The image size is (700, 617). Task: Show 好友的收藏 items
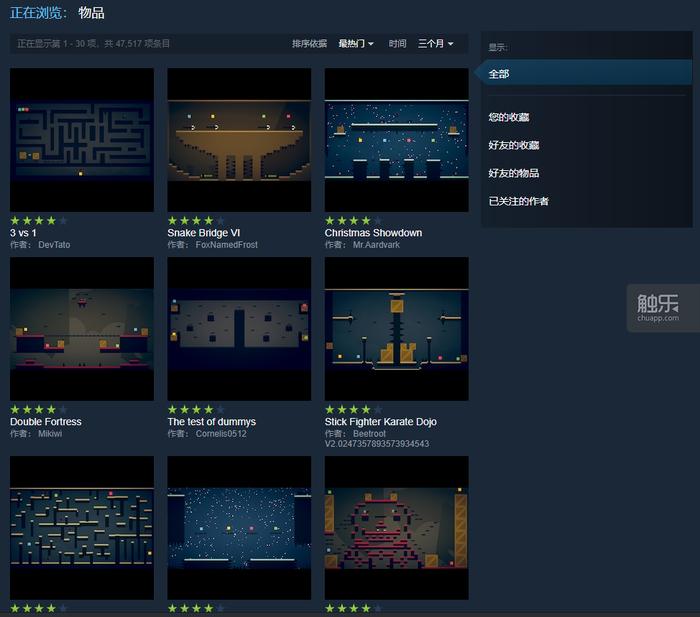pos(514,145)
